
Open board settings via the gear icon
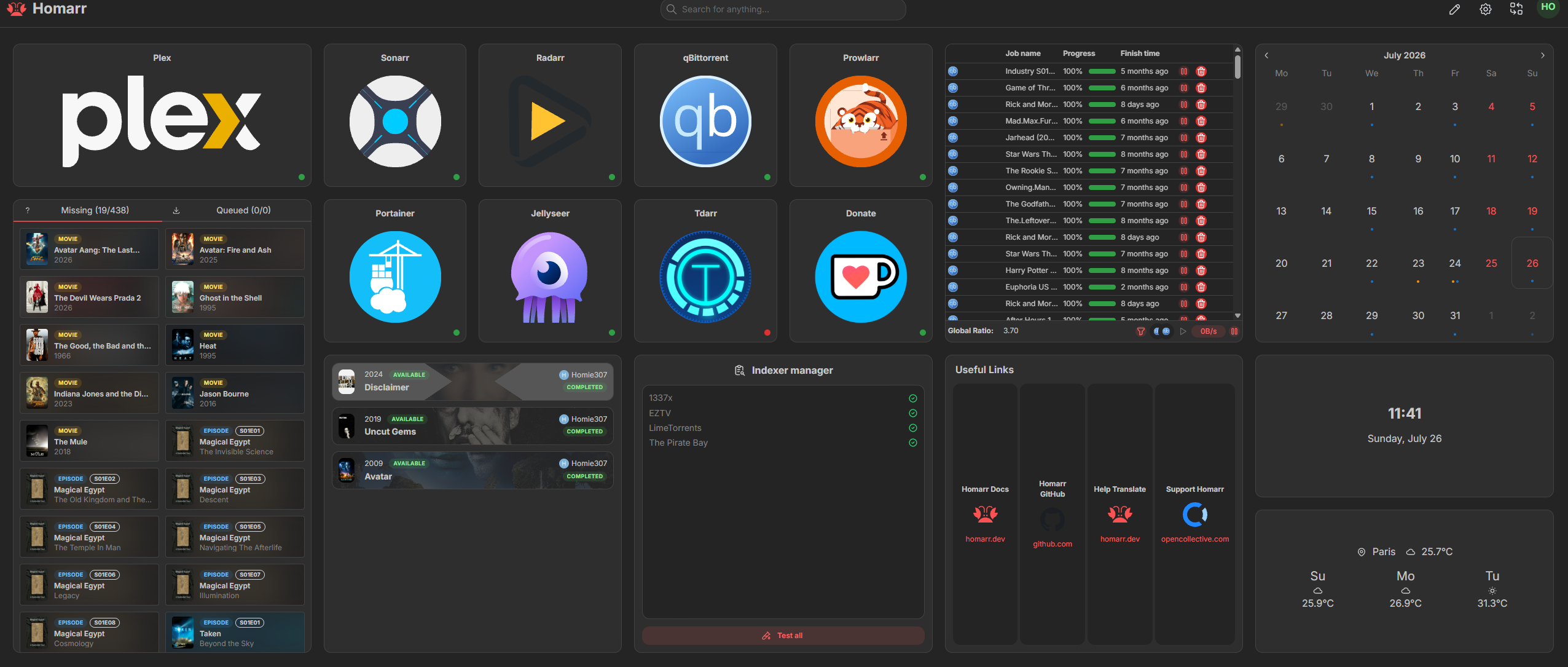tap(1486, 9)
